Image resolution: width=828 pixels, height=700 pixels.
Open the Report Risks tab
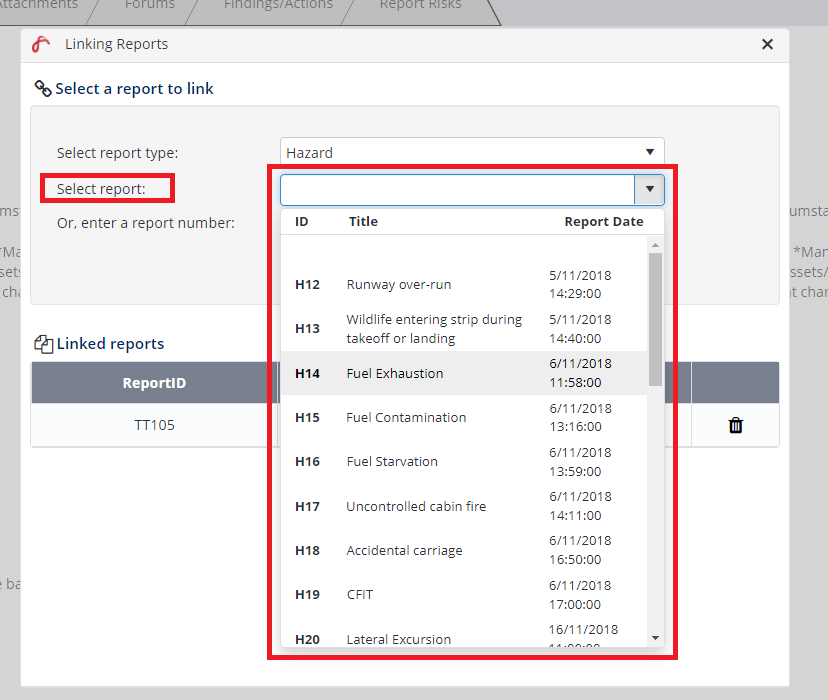[420, 6]
